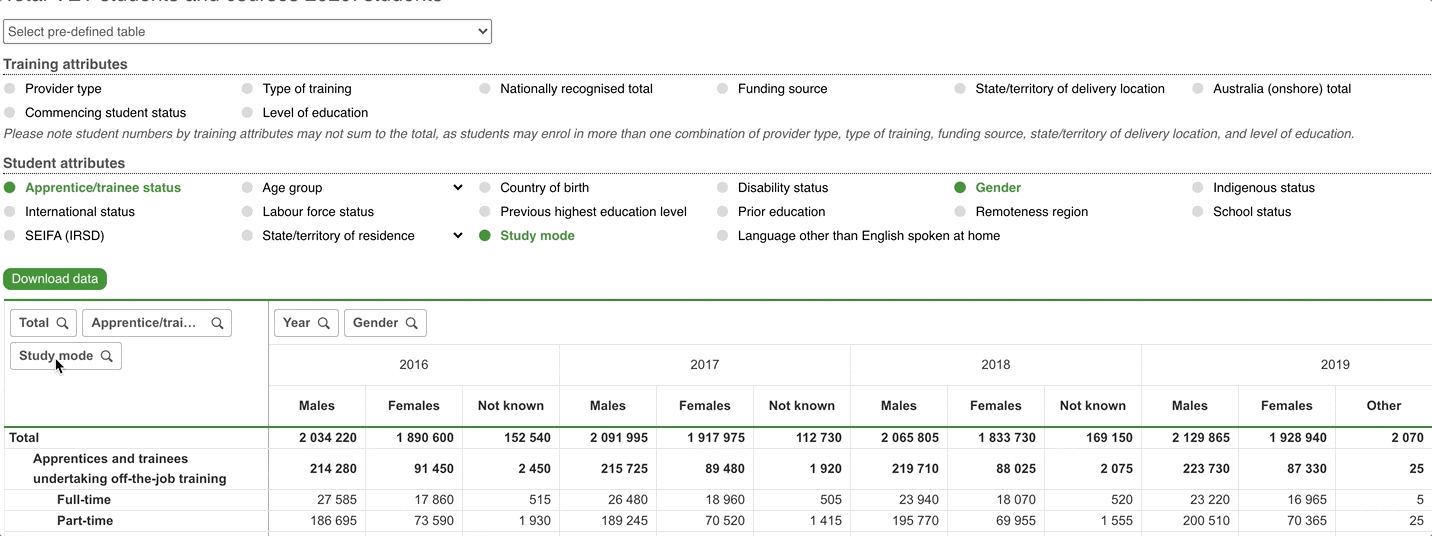Click the search icon in Total chip

coord(62,323)
